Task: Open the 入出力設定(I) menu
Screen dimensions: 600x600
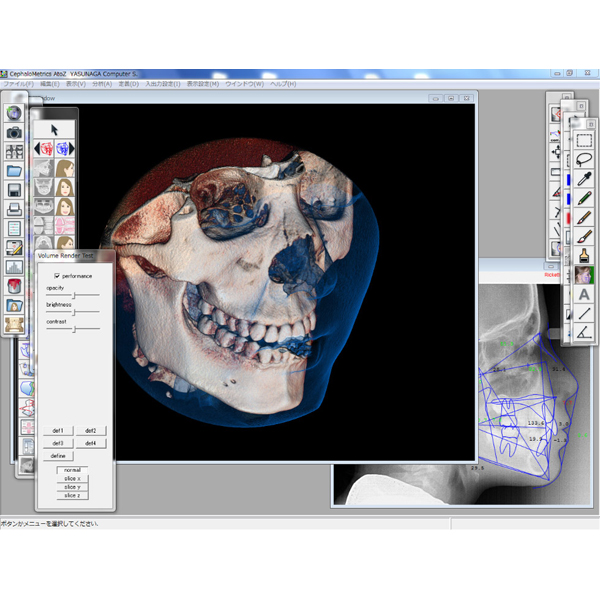Action: tap(163, 84)
